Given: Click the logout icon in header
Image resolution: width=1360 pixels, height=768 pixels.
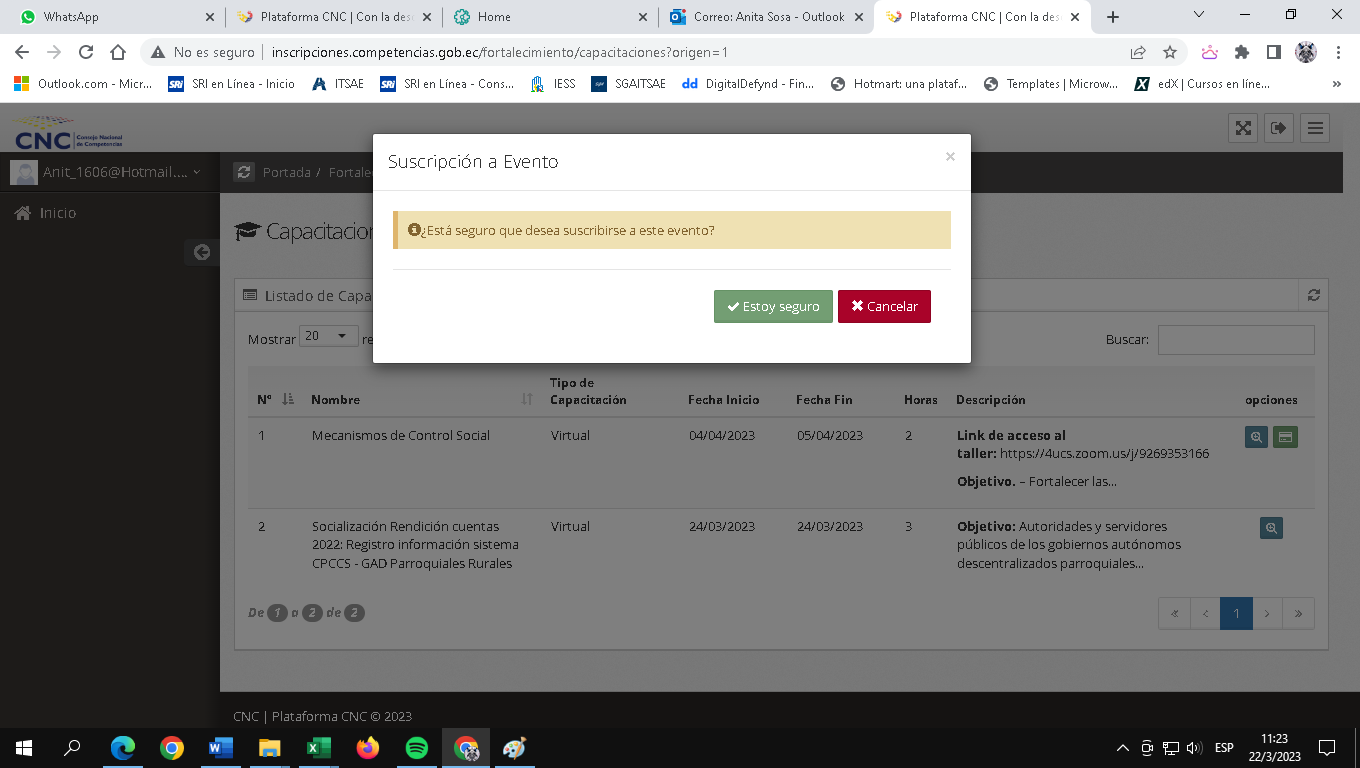Looking at the screenshot, I should (1279, 128).
